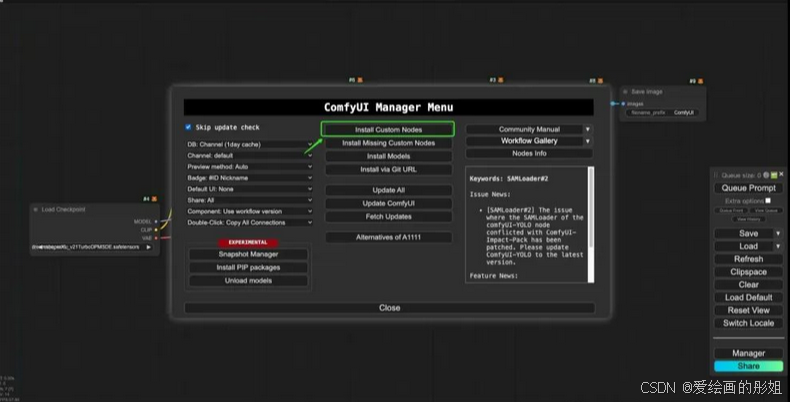
Task: Close the ComfyUI Manager Menu
Action: pos(389,308)
